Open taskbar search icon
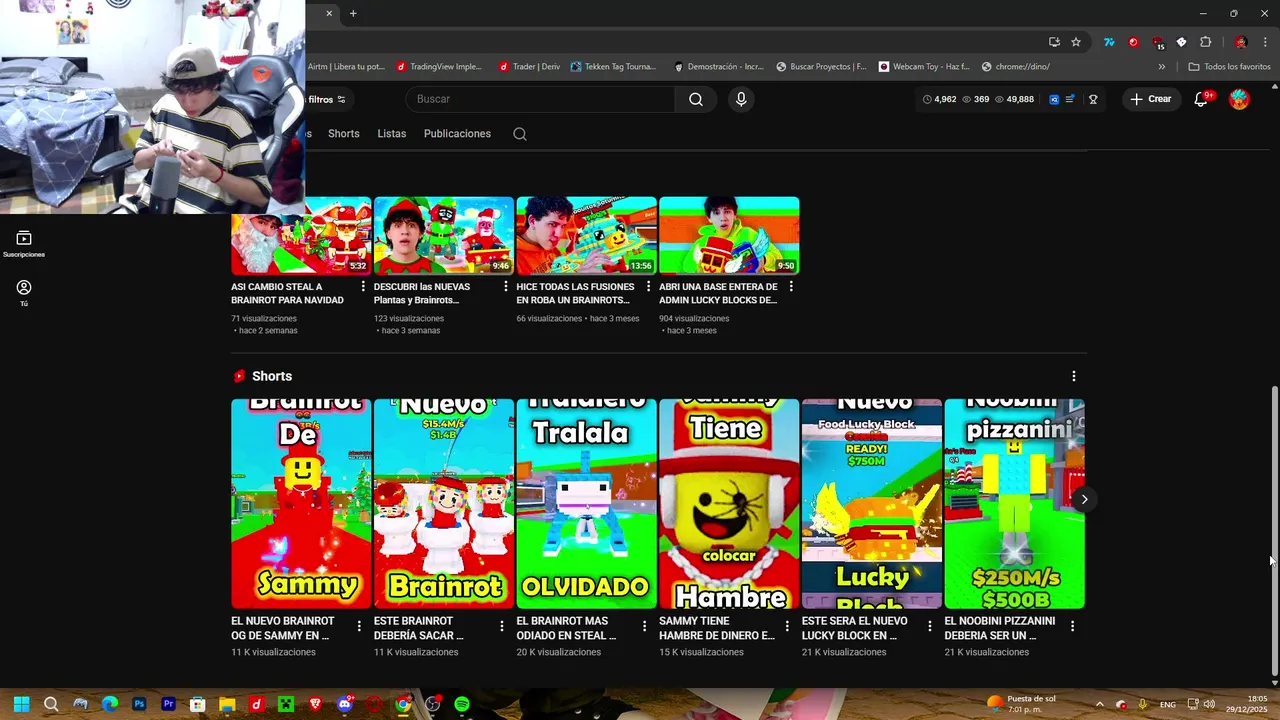Image resolution: width=1280 pixels, height=720 pixels. click(x=51, y=704)
